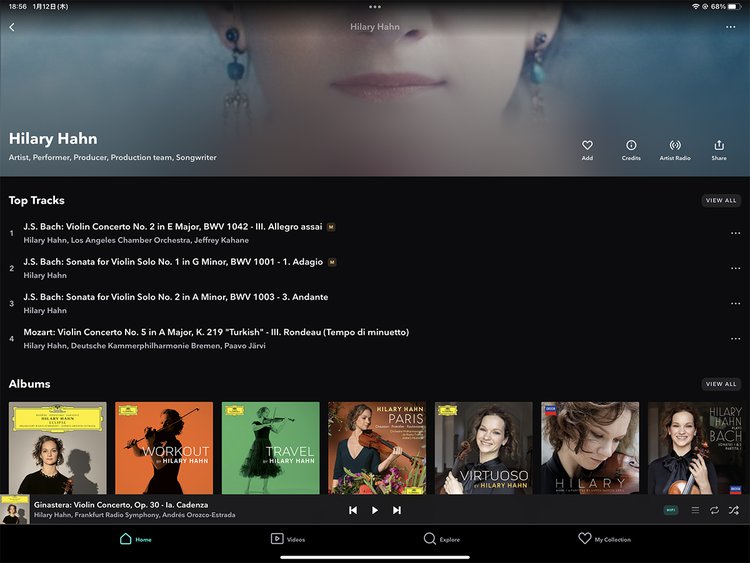The width and height of the screenshot is (750, 563).
Task: Start the Artist Radio
Action: coord(675,150)
